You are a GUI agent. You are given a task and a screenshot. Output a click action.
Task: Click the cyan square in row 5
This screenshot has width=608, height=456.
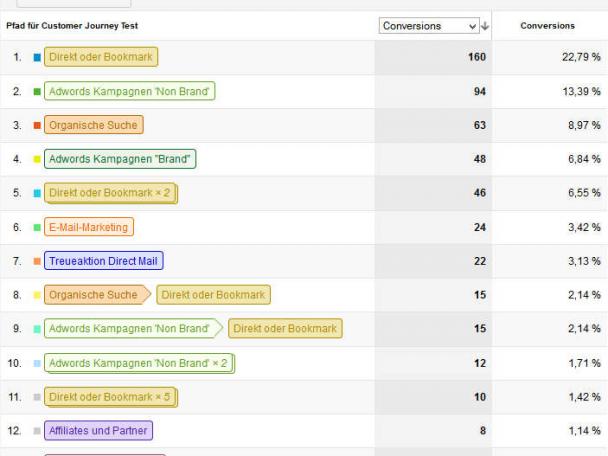coord(37,194)
